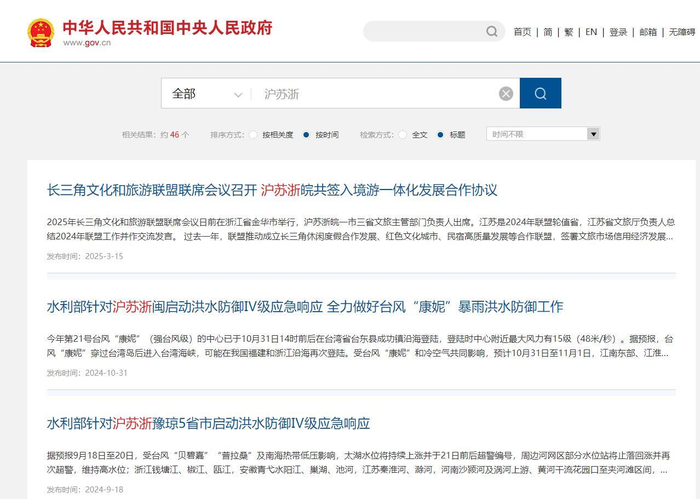Click the national emblem logo
The height and width of the screenshot is (499, 700).
41,33
